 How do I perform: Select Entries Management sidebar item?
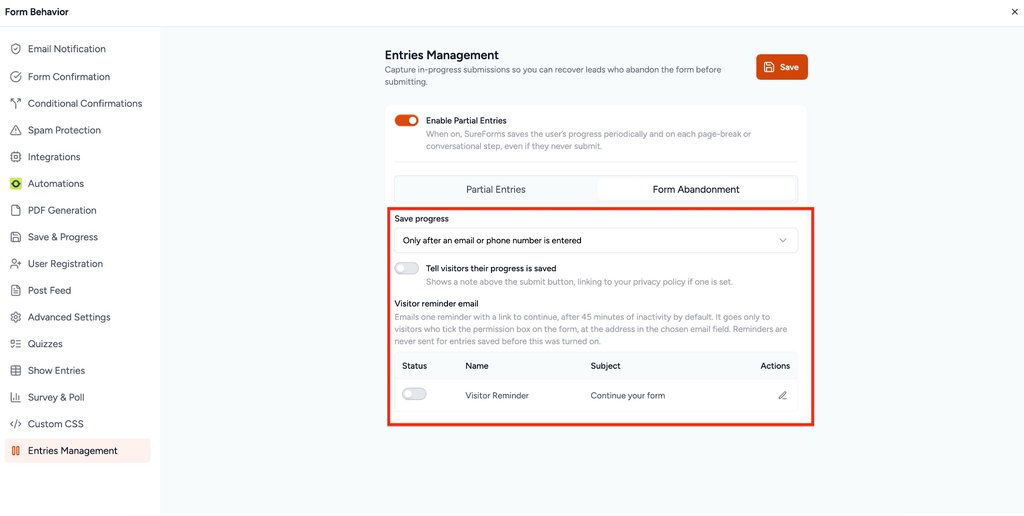coord(78,451)
